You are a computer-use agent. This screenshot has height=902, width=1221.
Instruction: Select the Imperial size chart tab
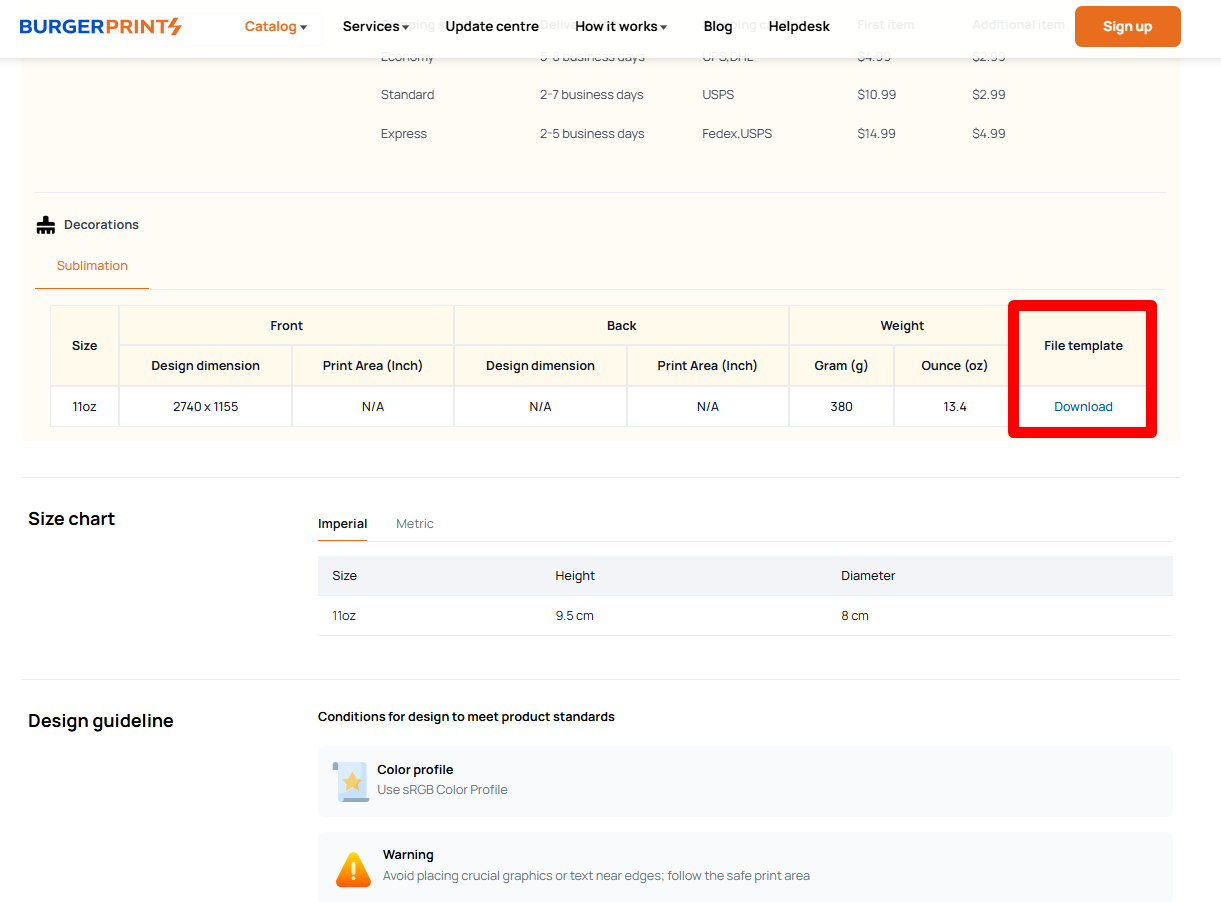click(342, 524)
